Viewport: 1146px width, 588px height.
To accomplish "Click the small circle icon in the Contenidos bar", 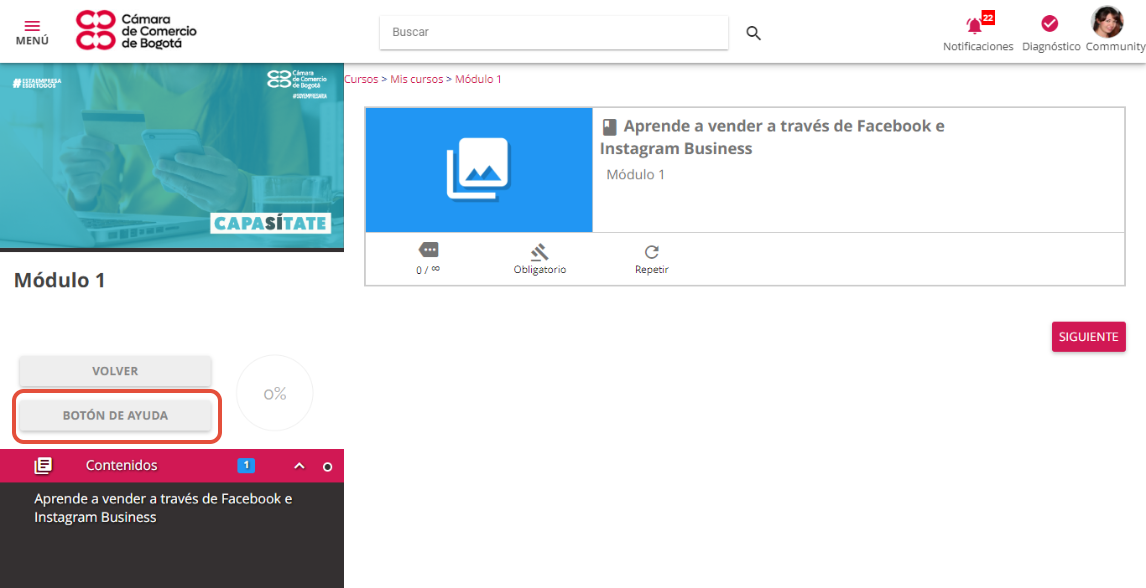I will click(327, 467).
